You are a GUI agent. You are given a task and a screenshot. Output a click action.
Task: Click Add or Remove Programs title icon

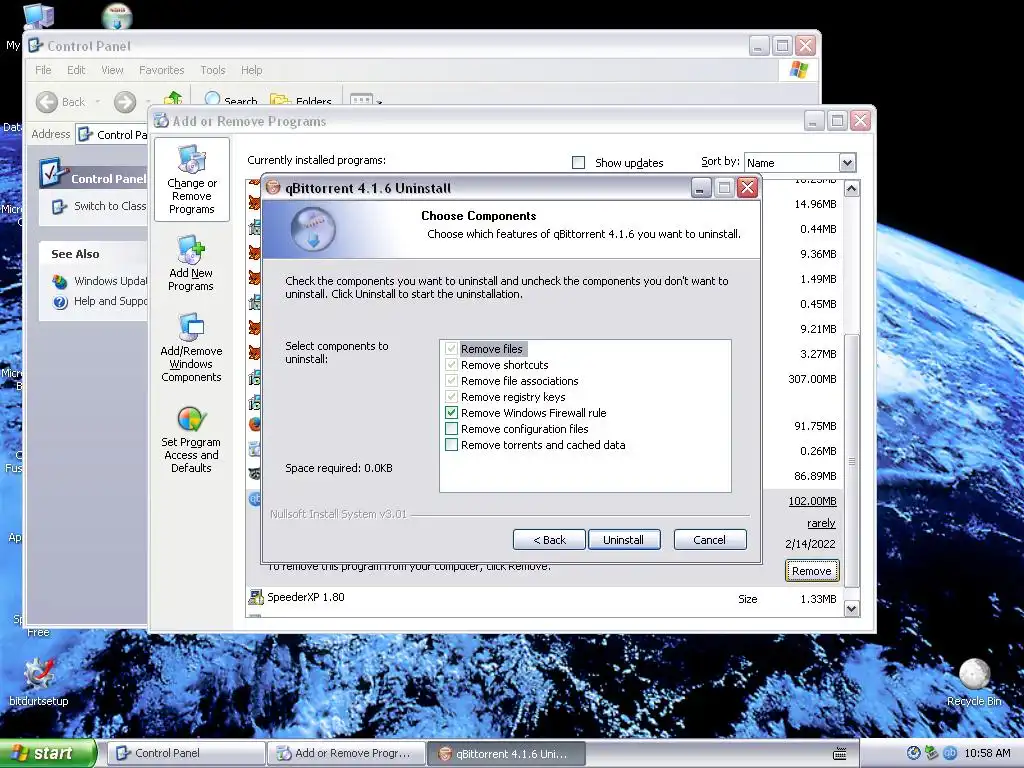161,120
